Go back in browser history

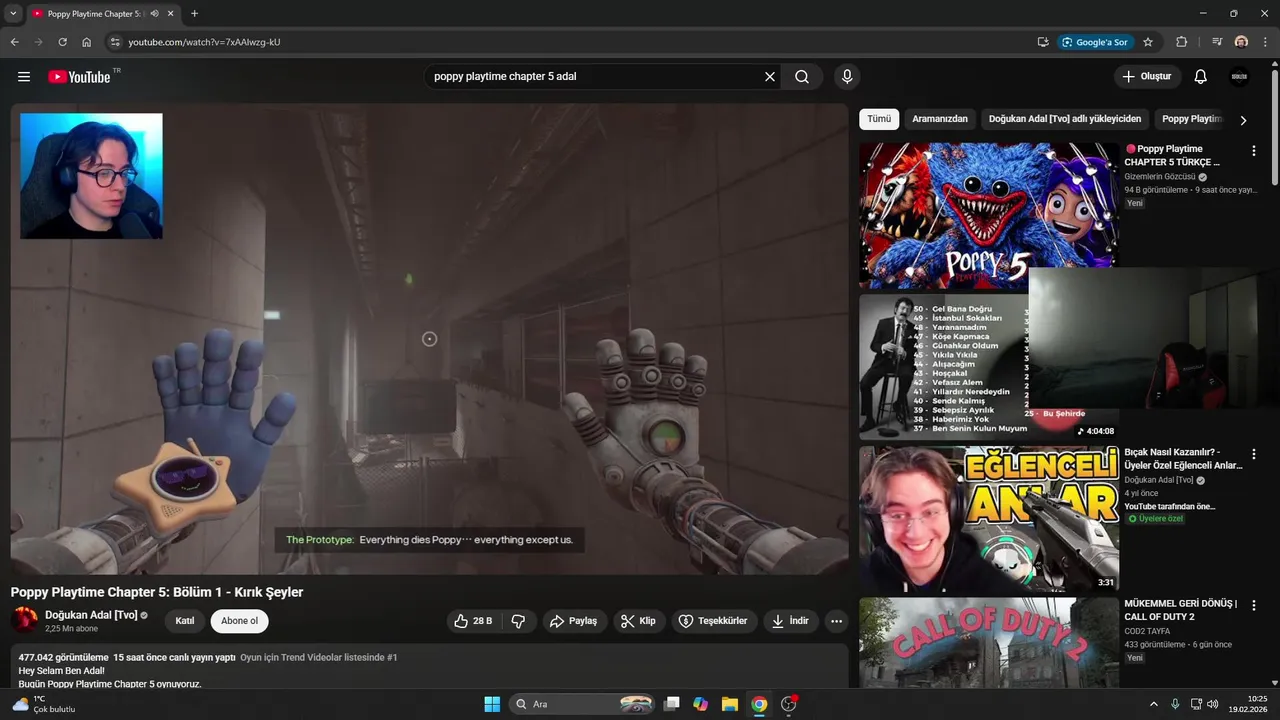click(x=14, y=42)
